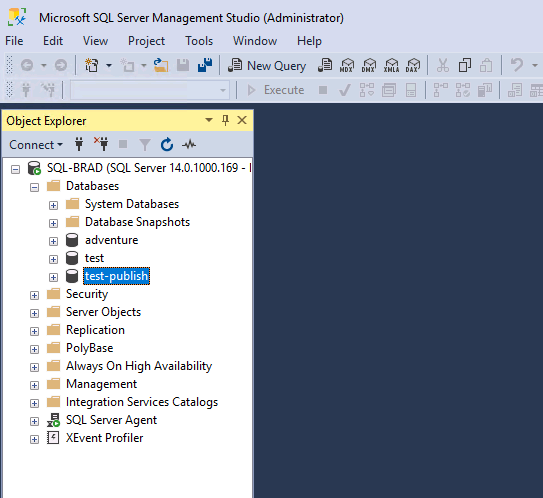Viewport: 543px width, 498px height.
Task: Close the Object Explorer panel
Action: click(242, 120)
